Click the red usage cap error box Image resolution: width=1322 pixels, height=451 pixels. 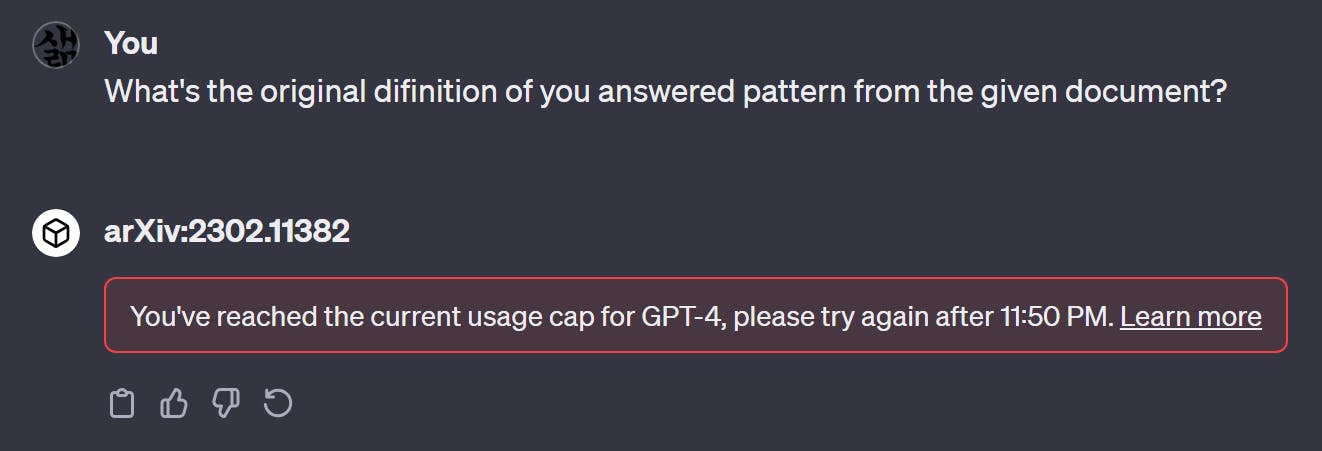696,315
